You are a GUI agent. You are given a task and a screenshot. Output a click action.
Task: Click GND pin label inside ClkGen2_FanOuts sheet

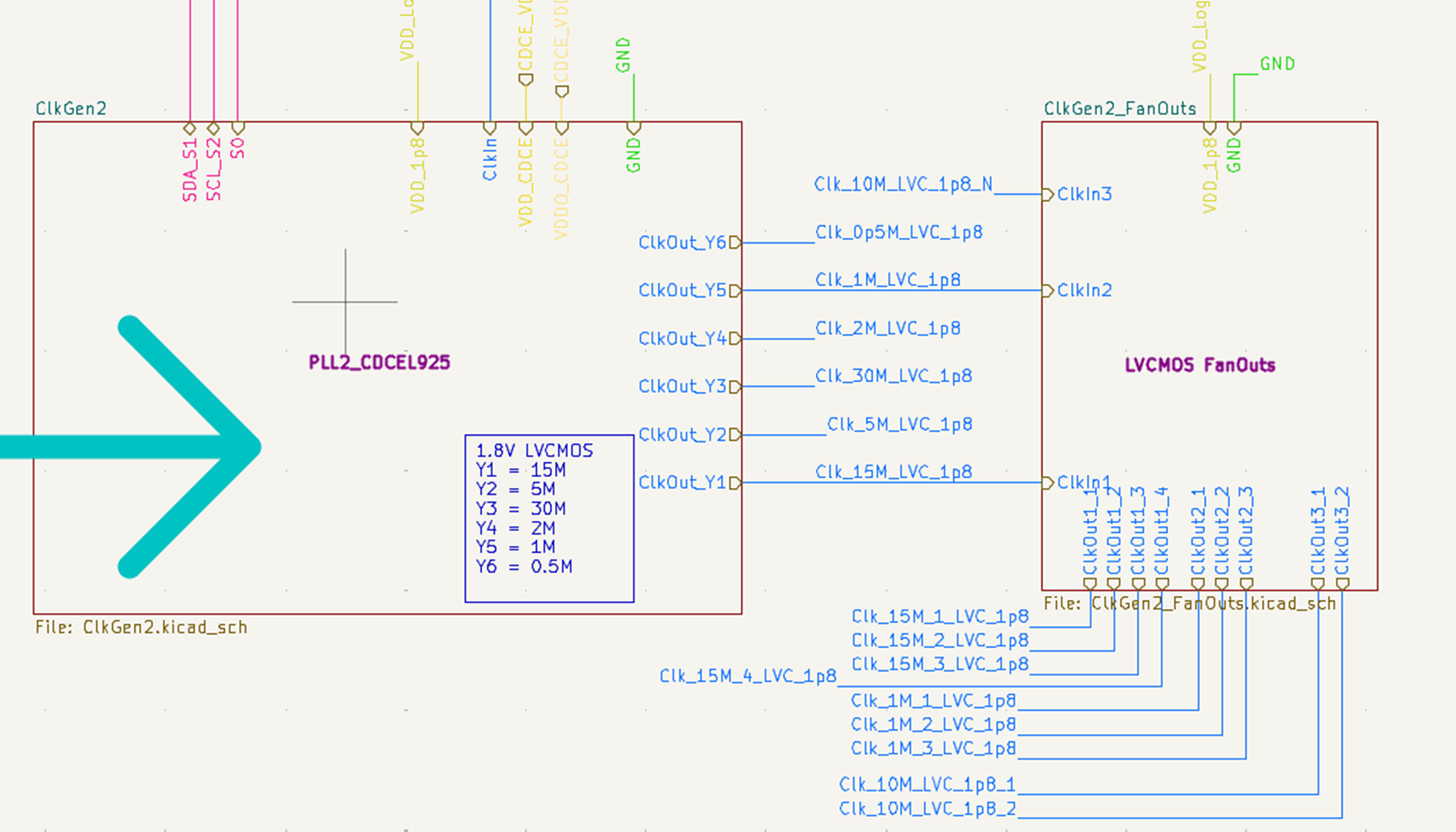click(1234, 155)
